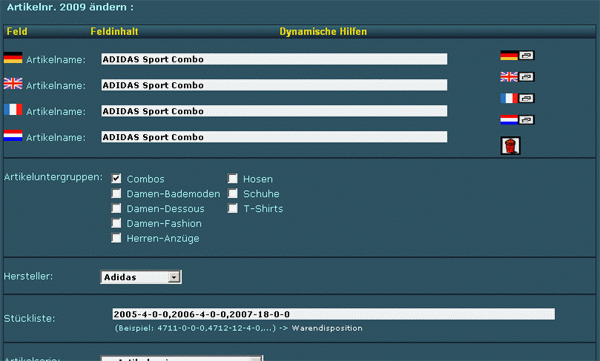Viewport: 600px width, 361px height.
Task: Click the Stückliste label
Action: [29, 318]
